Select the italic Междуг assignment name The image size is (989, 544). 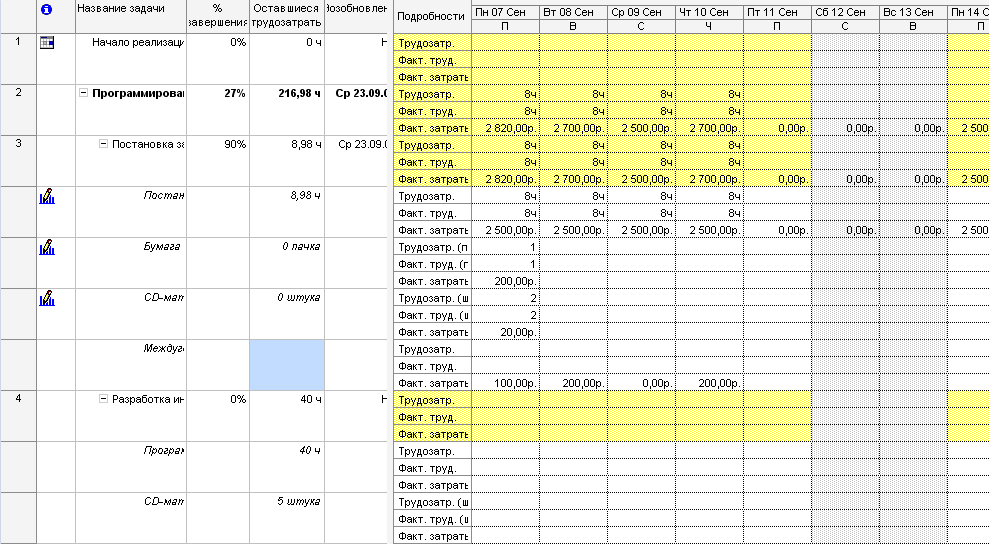tap(164, 348)
